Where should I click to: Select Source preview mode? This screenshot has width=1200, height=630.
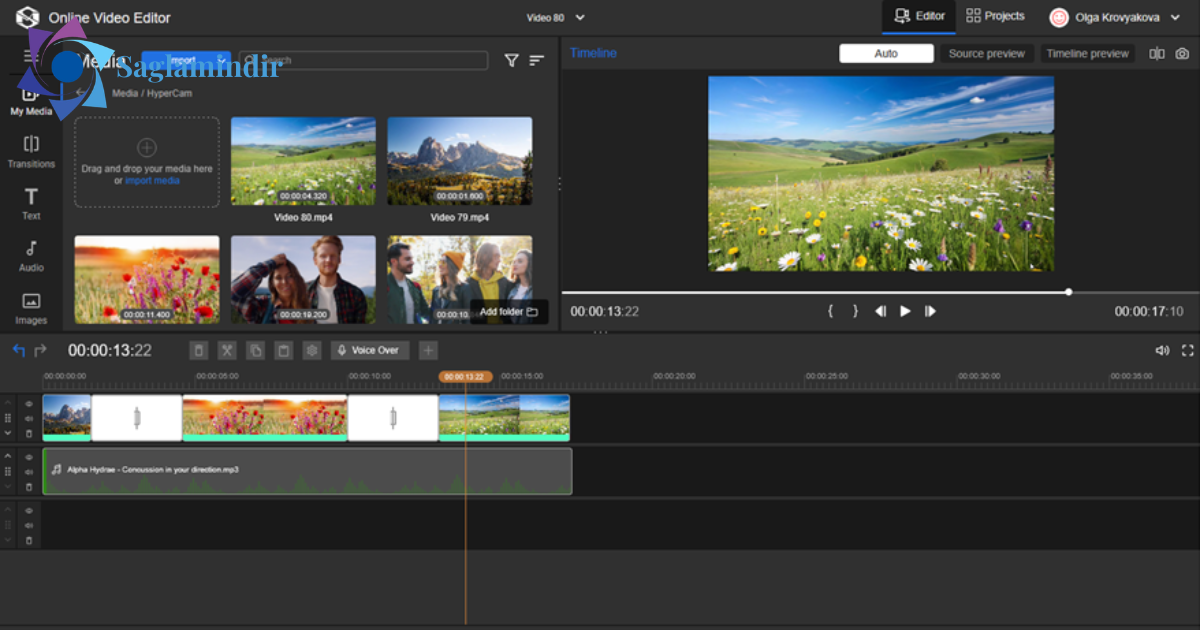pyautogui.click(x=987, y=54)
